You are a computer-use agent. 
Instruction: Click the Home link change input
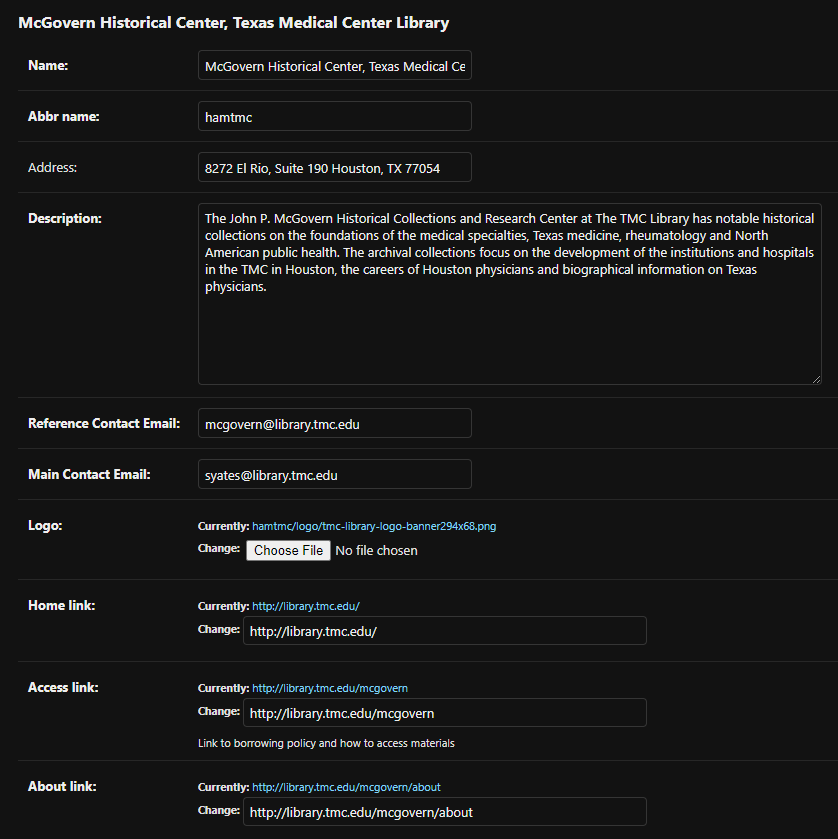pyautogui.click(x=445, y=631)
